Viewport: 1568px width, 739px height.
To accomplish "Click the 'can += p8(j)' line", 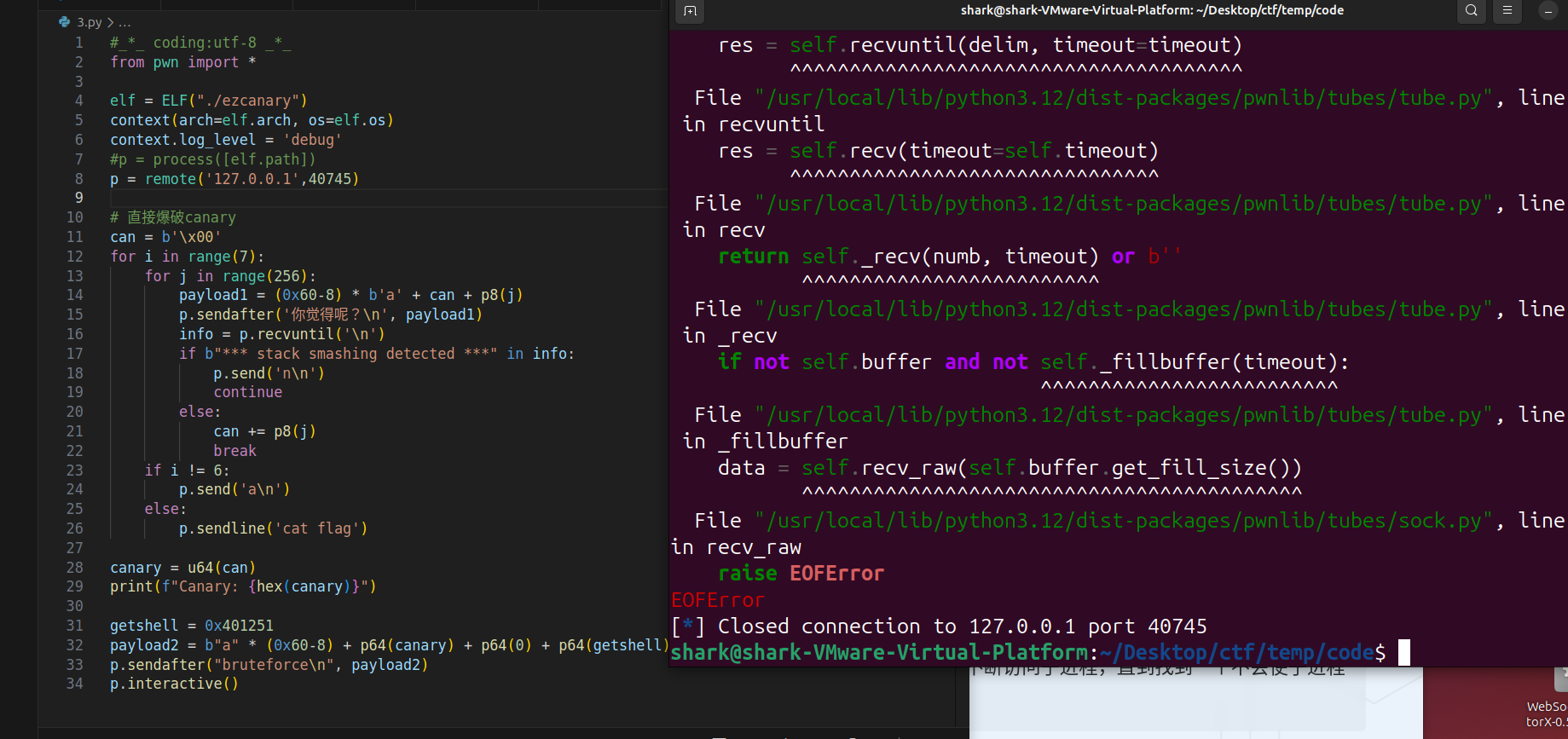I will click(264, 431).
